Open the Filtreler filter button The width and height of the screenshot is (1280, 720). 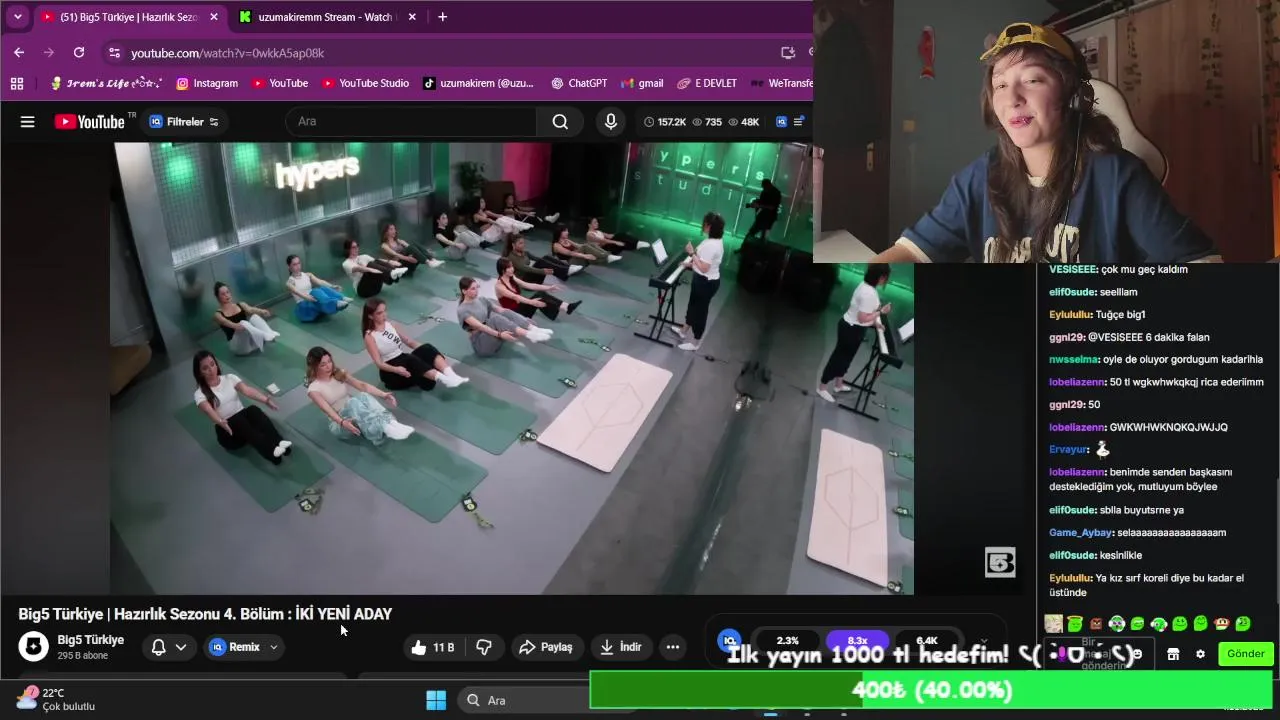tap(184, 122)
